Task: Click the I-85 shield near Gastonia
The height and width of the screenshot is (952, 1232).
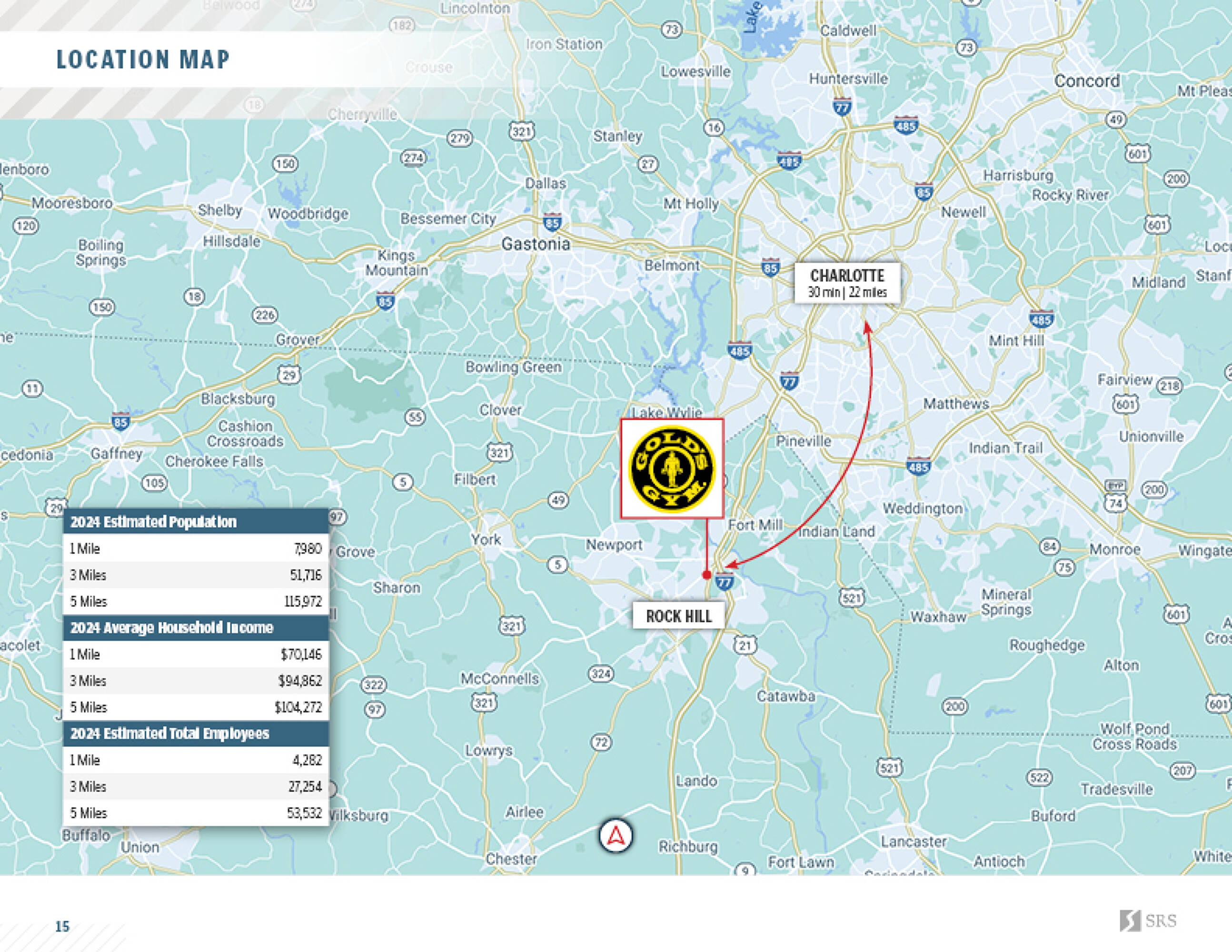Action: click(552, 222)
